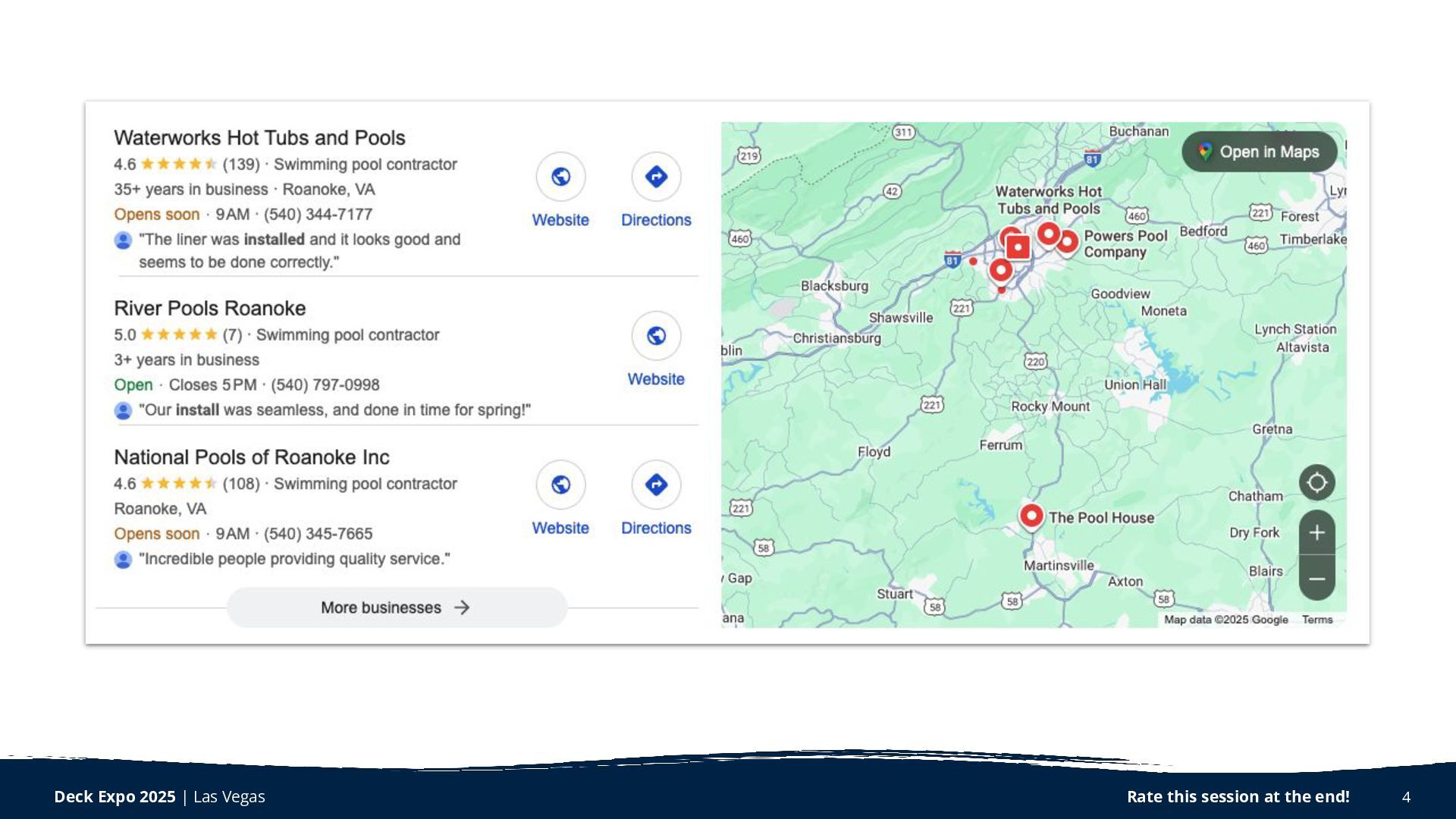Open Waterworks Hot Tubs and Pools listing
The height and width of the screenshot is (819, 1456).
coord(259,138)
